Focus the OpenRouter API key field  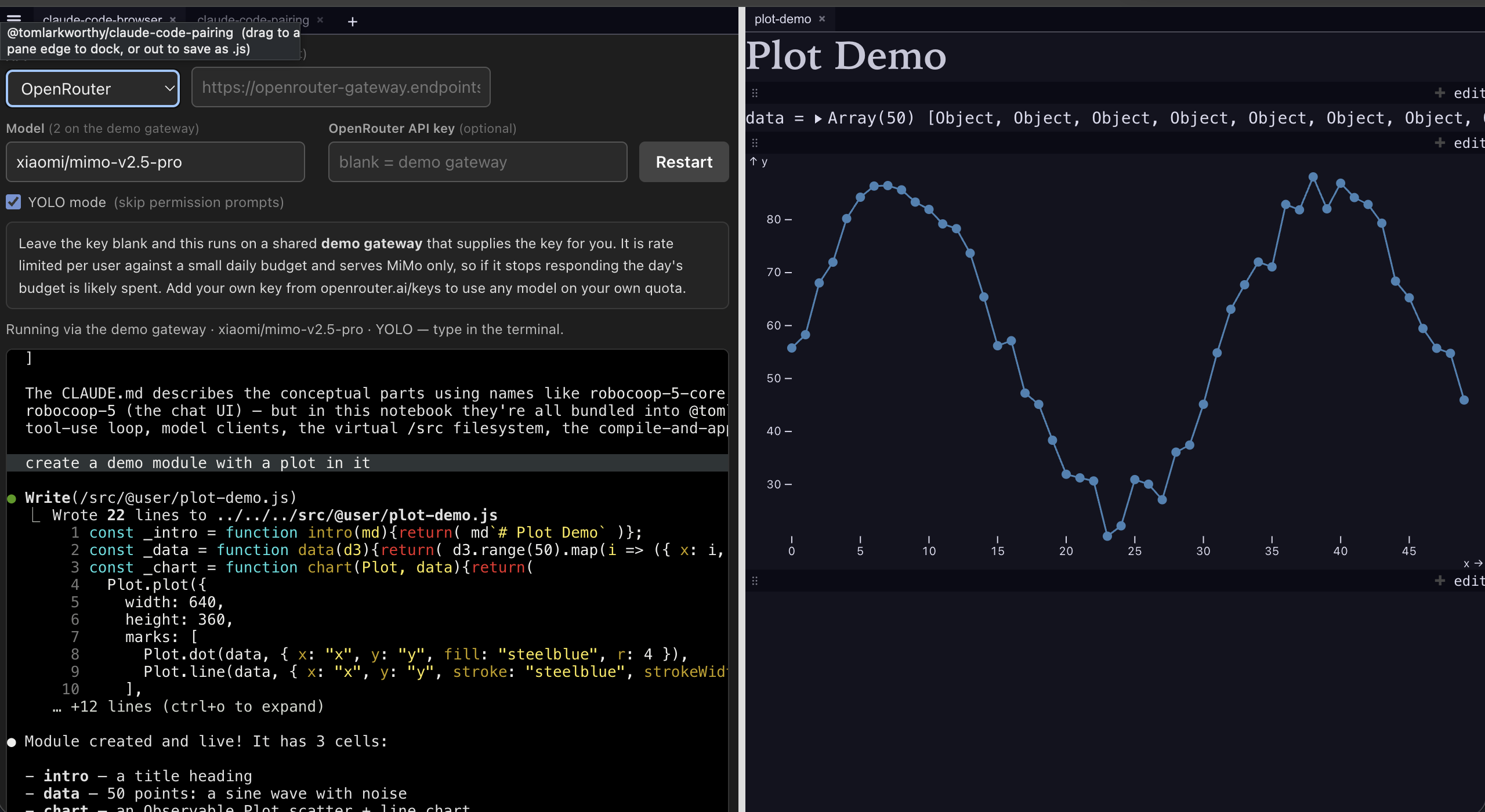(477, 162)
